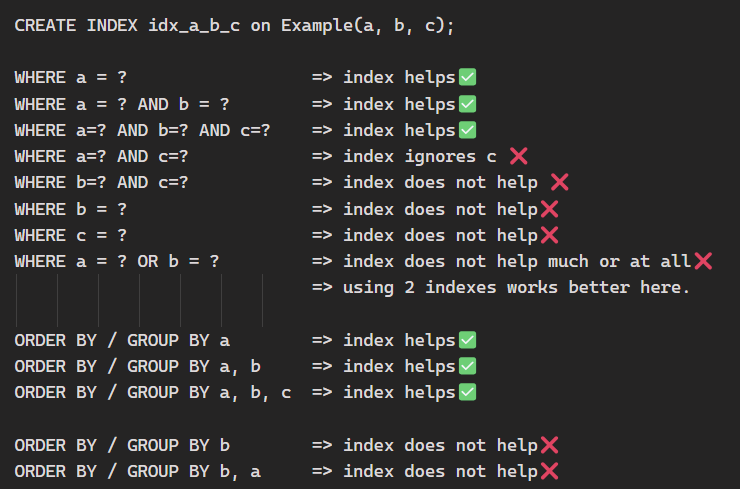This screenshot has width=740, height=489.
Task: Click 'Example(a, b, c);' table reference
Action: coord(367,25)
